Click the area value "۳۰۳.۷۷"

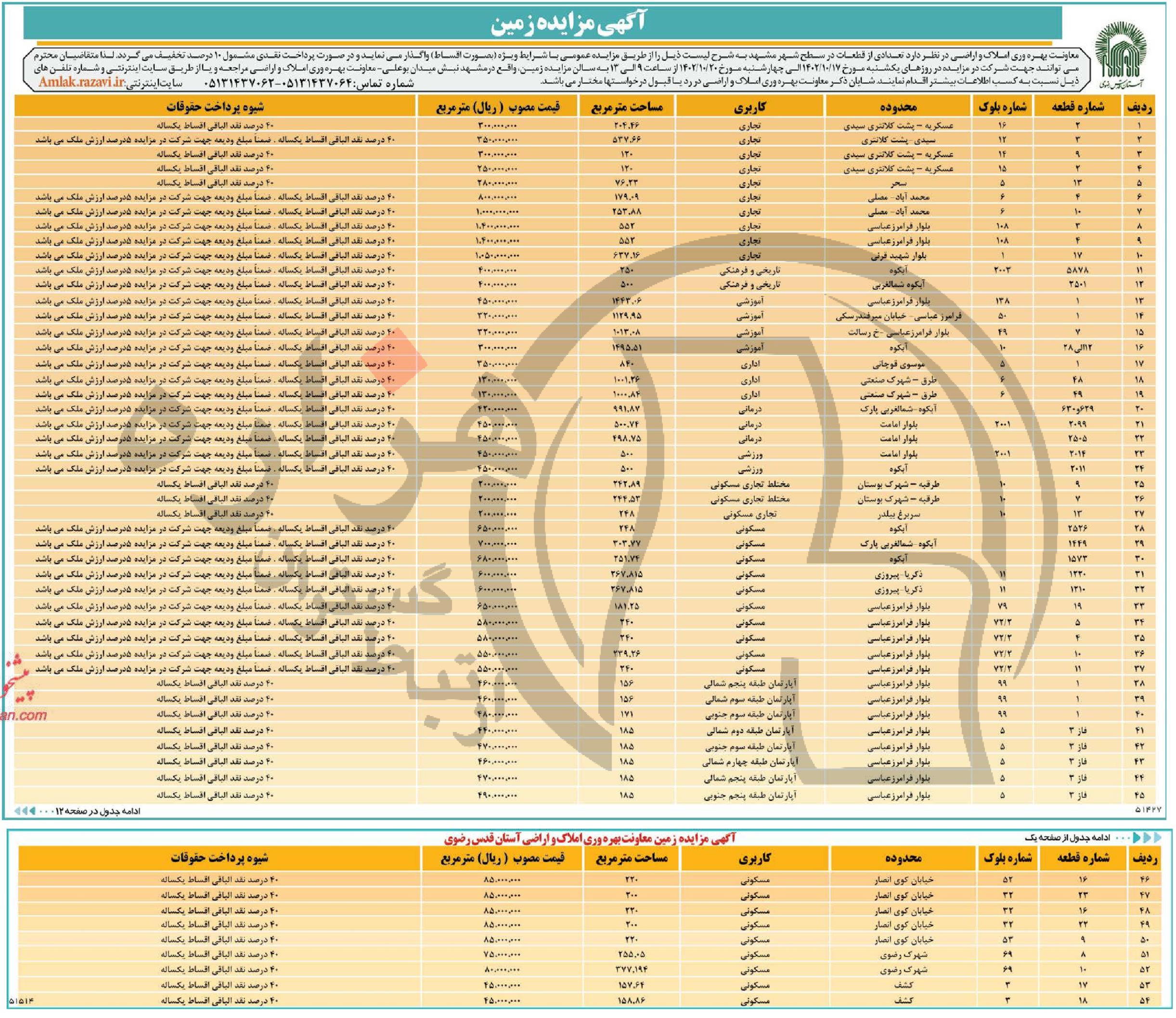click(626, 544)
